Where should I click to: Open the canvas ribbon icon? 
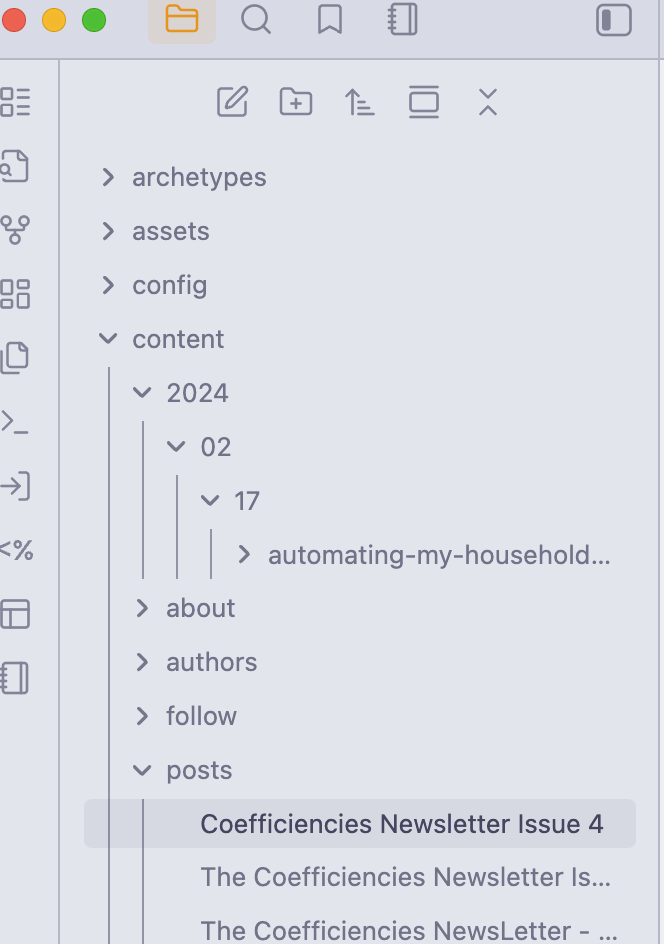(14, 294)
